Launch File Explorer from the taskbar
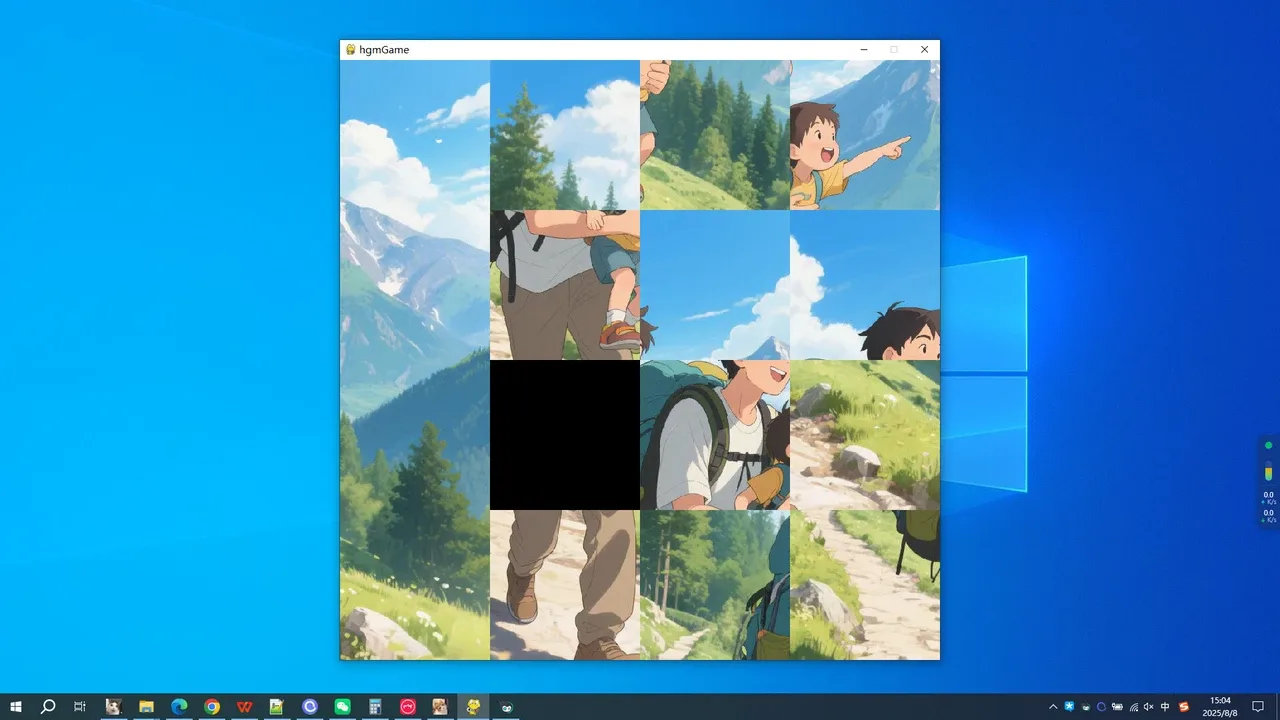 [146, 707]
